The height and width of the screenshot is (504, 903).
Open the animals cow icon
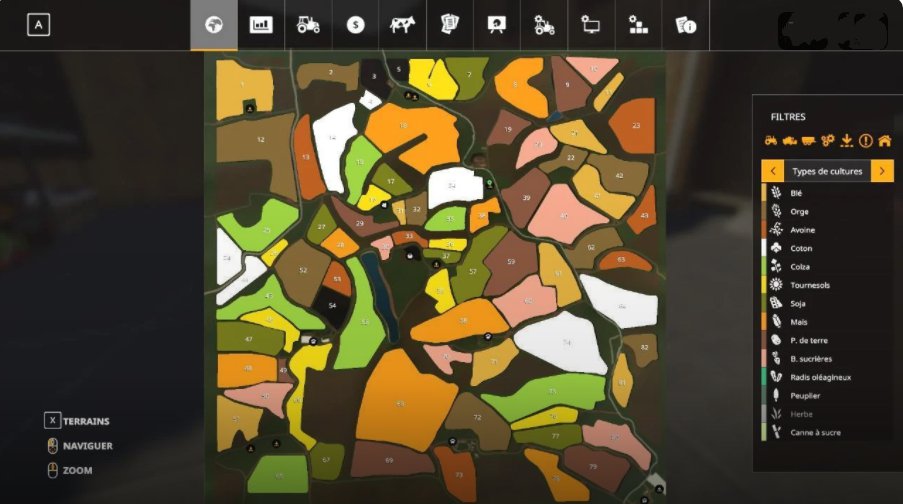tap(402, 26)
